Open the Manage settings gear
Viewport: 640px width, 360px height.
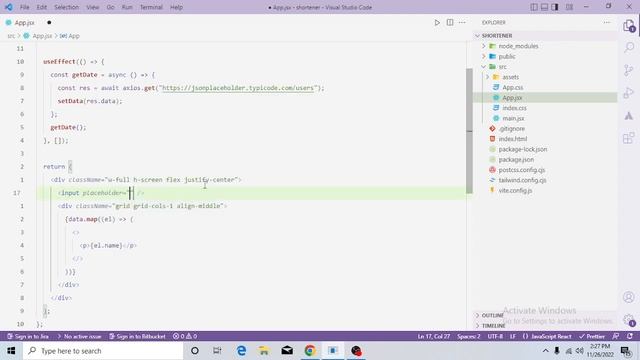pyautogui.click(x=629, y=319)
